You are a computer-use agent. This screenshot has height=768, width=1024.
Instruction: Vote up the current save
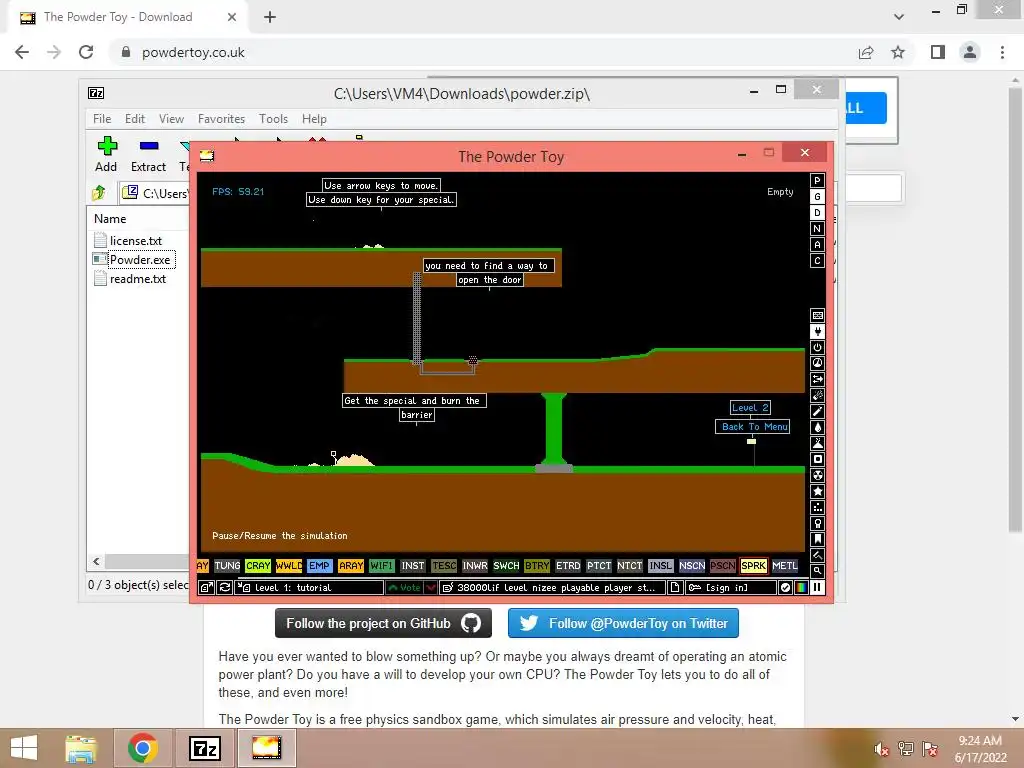(405, 587)
